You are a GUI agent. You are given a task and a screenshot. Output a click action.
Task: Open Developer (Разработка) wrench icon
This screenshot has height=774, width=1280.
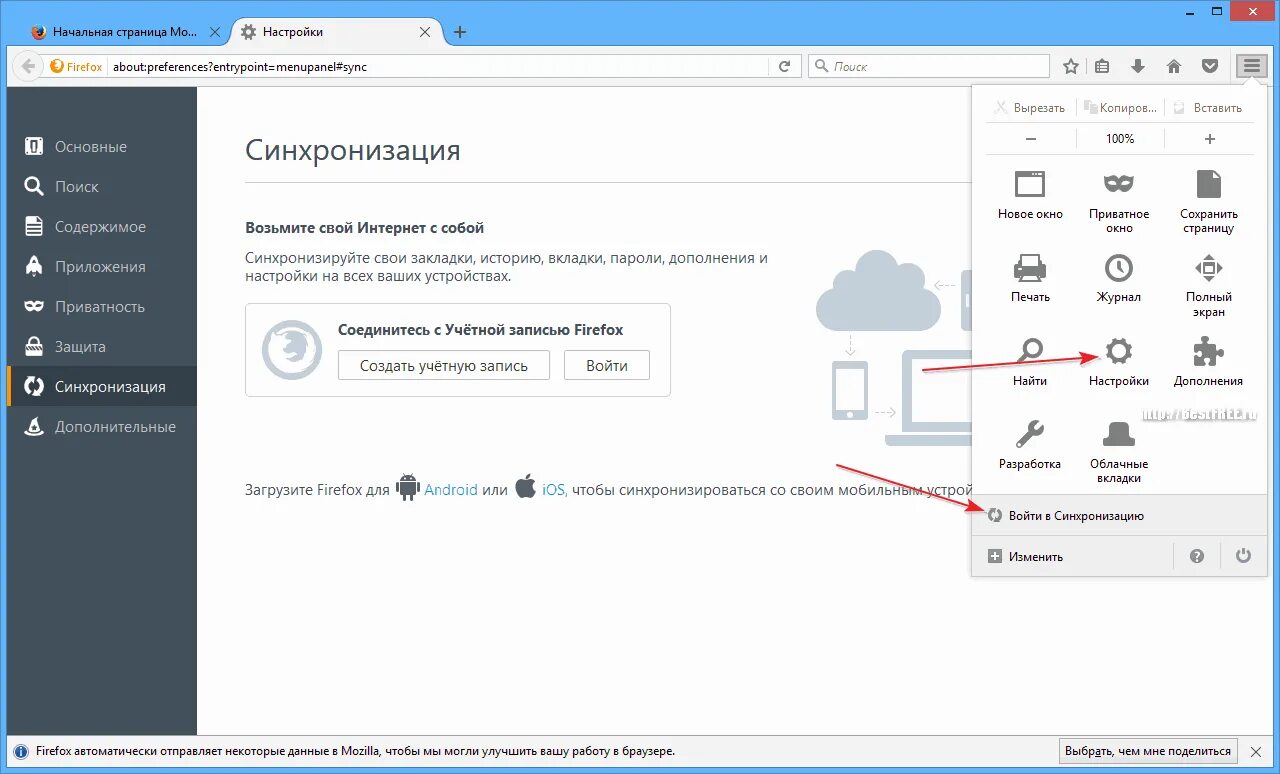[x=1030, y=445]
